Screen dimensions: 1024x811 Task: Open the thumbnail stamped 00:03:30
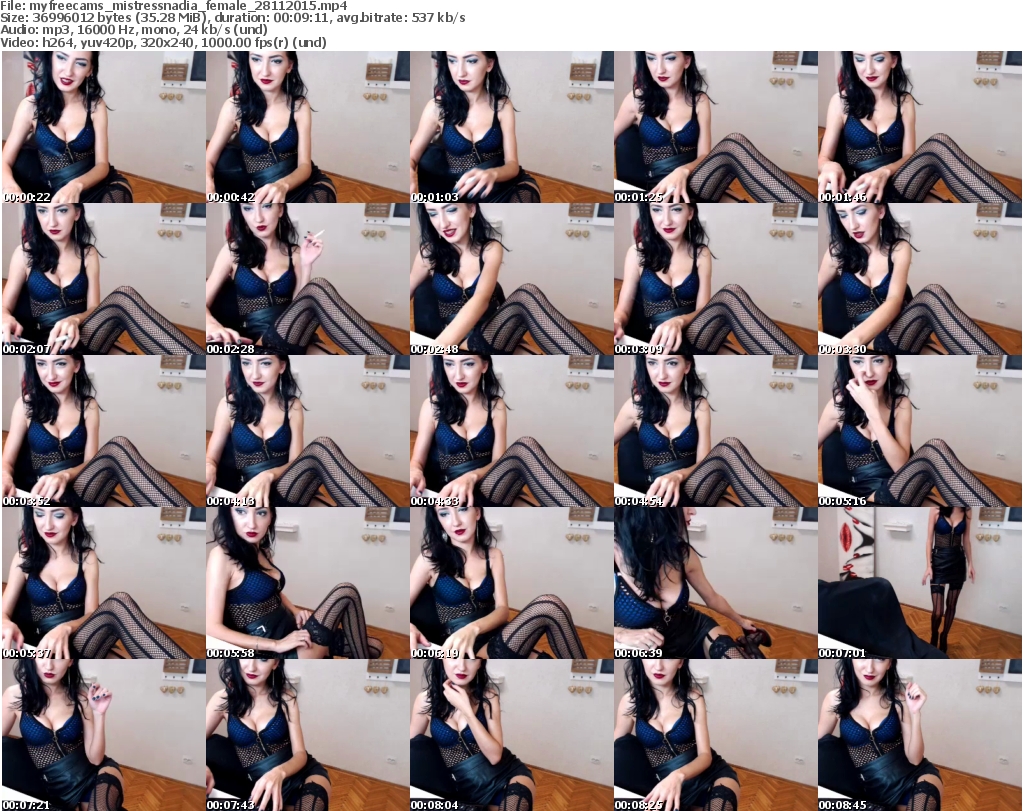click(920, 279)
